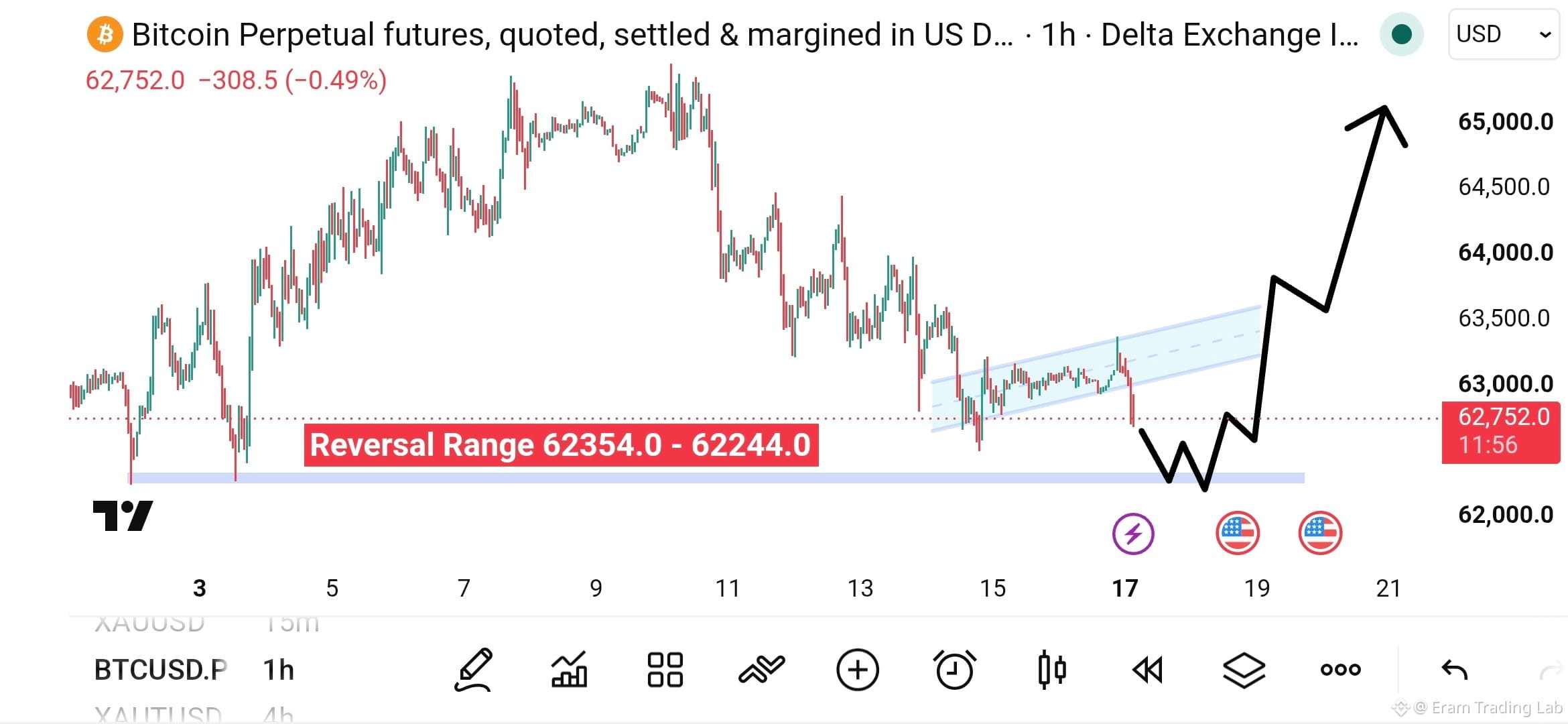The height and width of the screenshot is (724, 1568).
Task: Select the Reversal Range text label
Action: click(x=561, y=445)
